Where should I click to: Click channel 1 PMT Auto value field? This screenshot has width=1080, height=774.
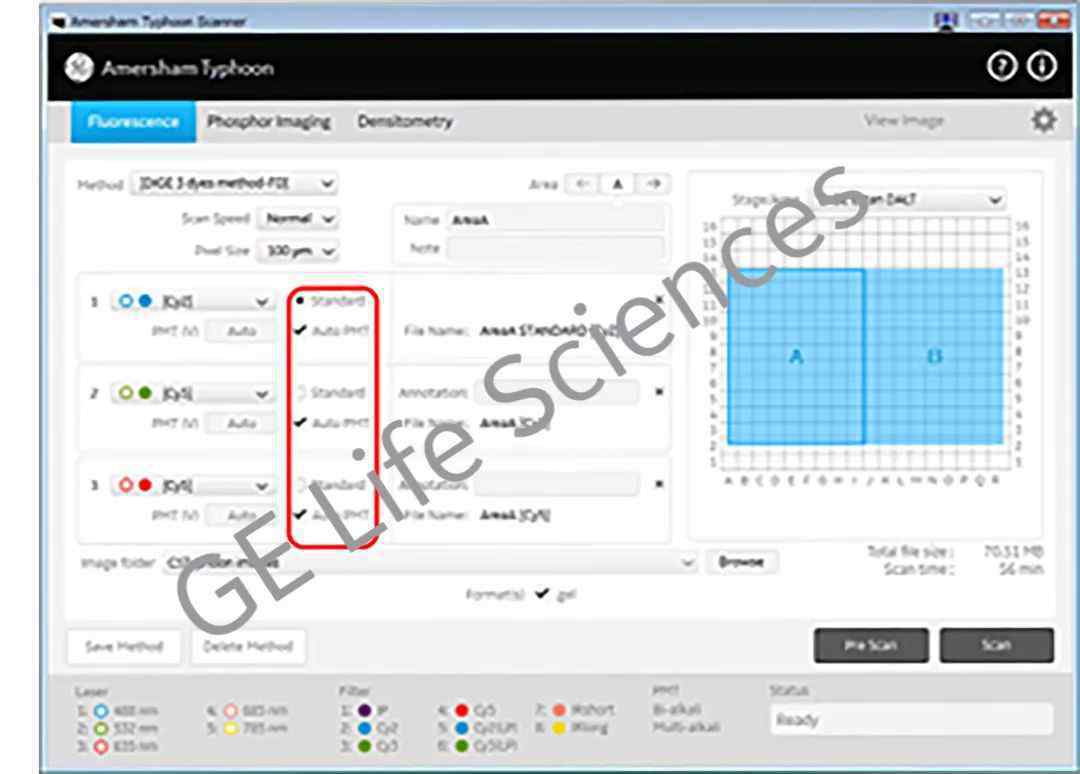pos(241,331)
